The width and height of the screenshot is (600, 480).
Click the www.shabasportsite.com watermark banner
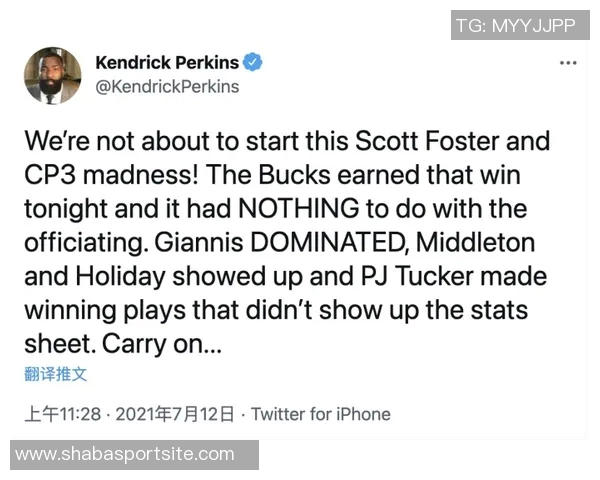pyautogui.click(x=125, y=455)
